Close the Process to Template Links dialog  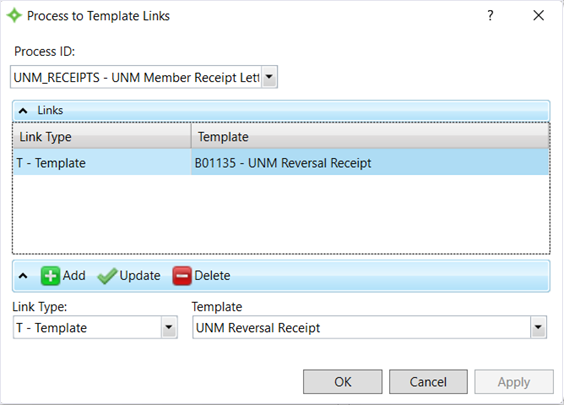tap(538, 15)
